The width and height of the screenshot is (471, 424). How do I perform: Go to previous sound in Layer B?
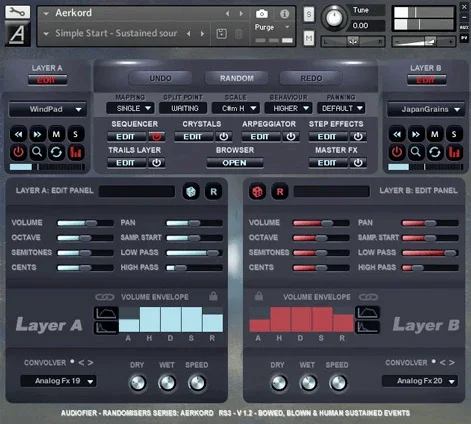pos(397,134)
